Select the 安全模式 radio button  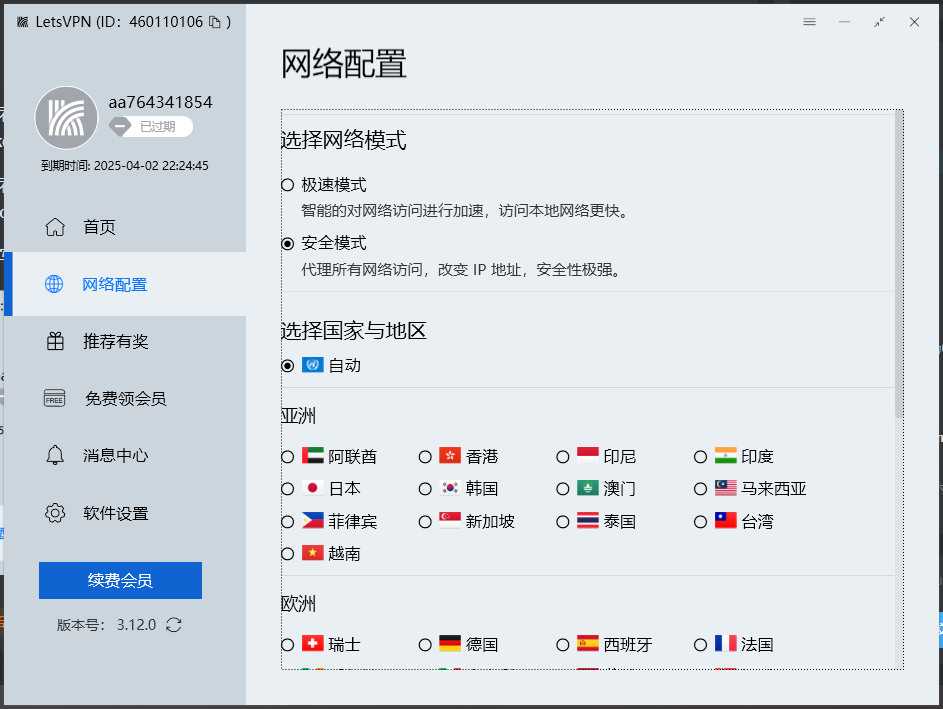click(288, 243)
